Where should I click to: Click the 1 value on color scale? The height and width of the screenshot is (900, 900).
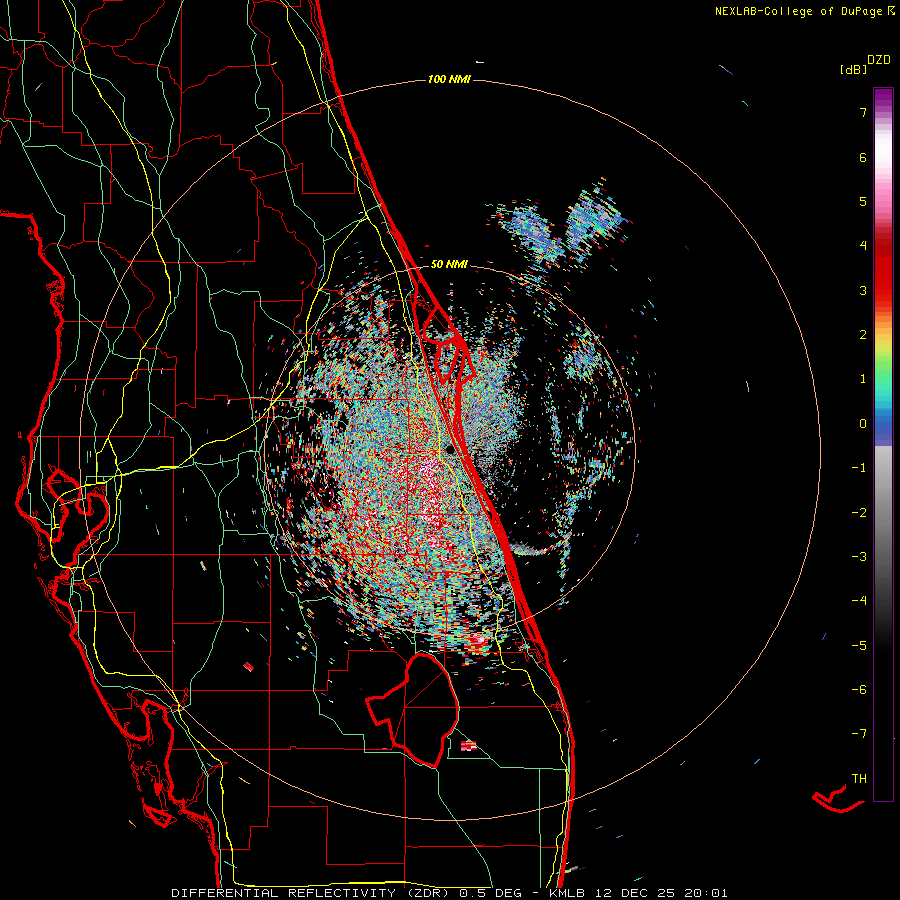[863, 379]
